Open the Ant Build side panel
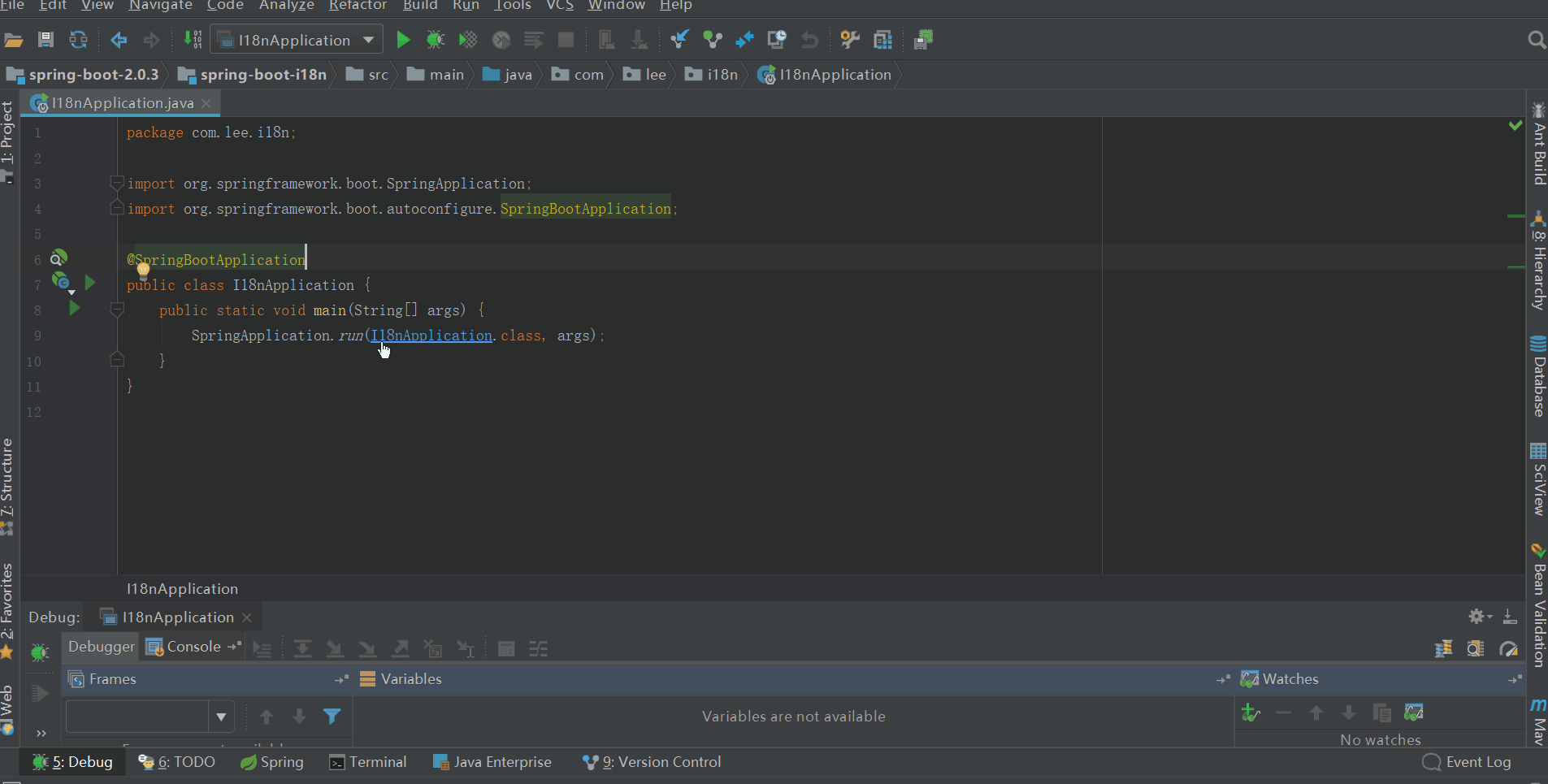Screen dimensions: 1548x784 coord(1538,144)
